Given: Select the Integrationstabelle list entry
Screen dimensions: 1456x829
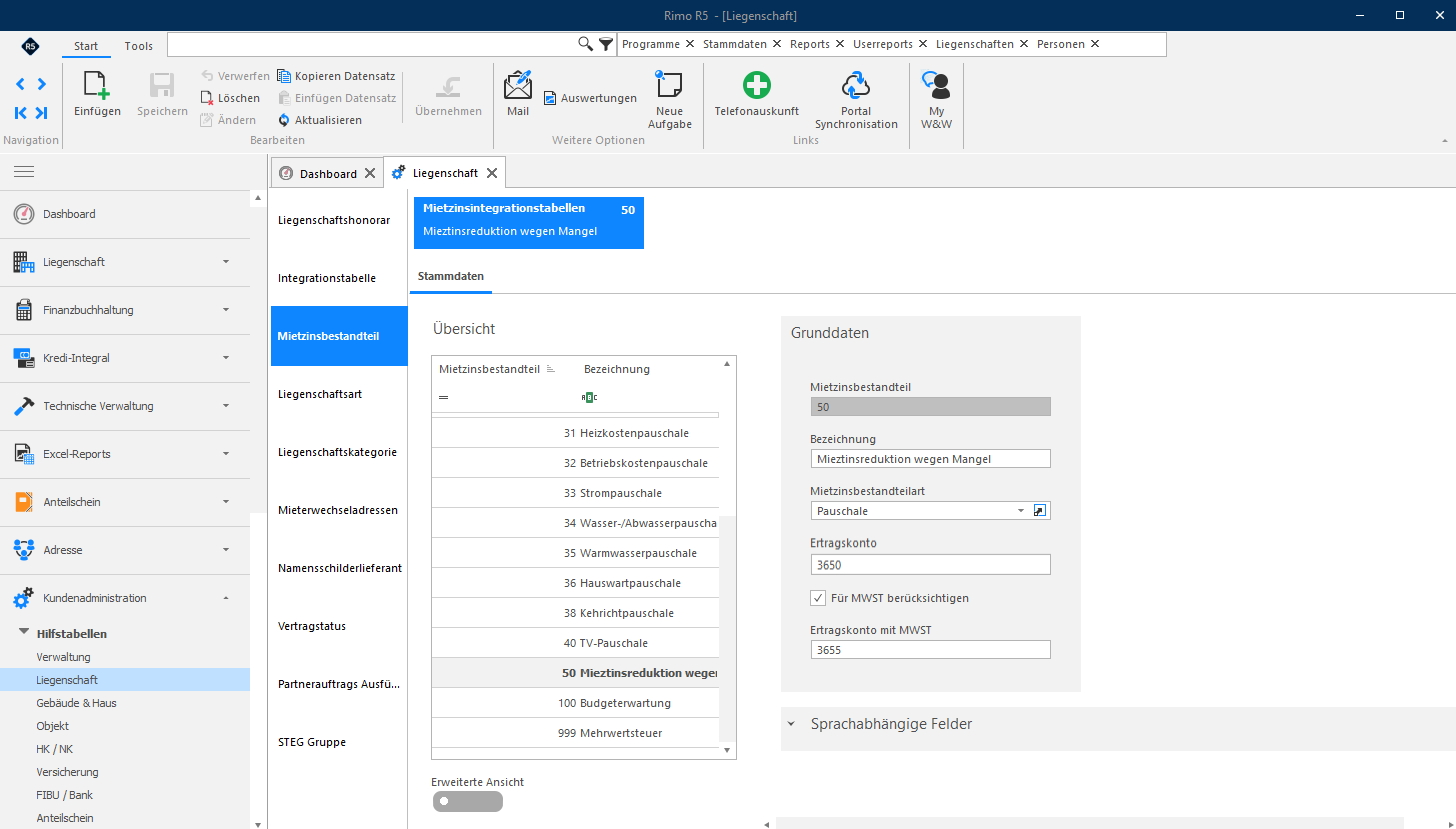Looking at the screenshot, I should point(339,278).
